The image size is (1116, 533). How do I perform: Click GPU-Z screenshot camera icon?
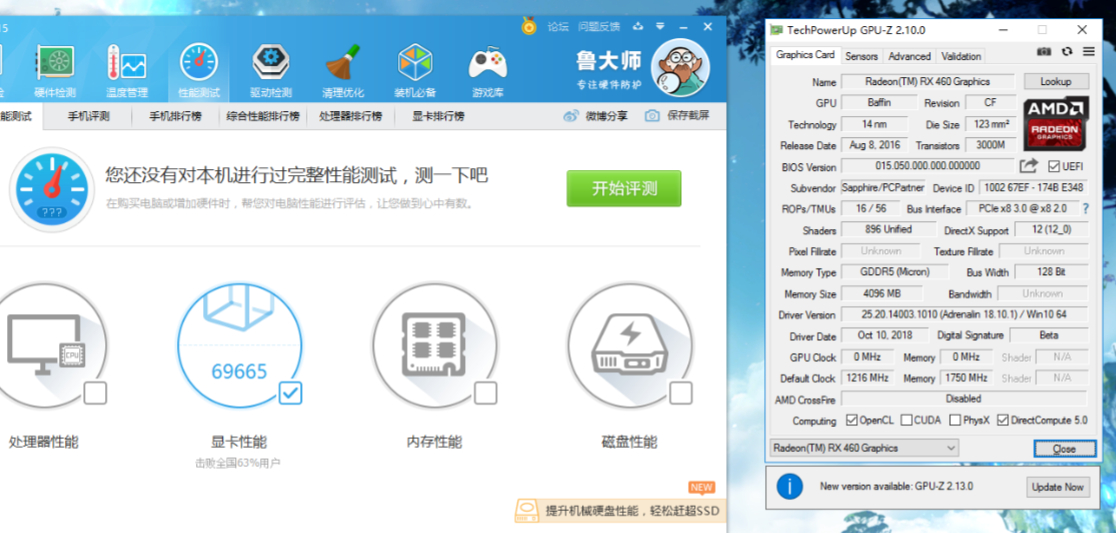pyautogui.click(x=1043, y=51)
